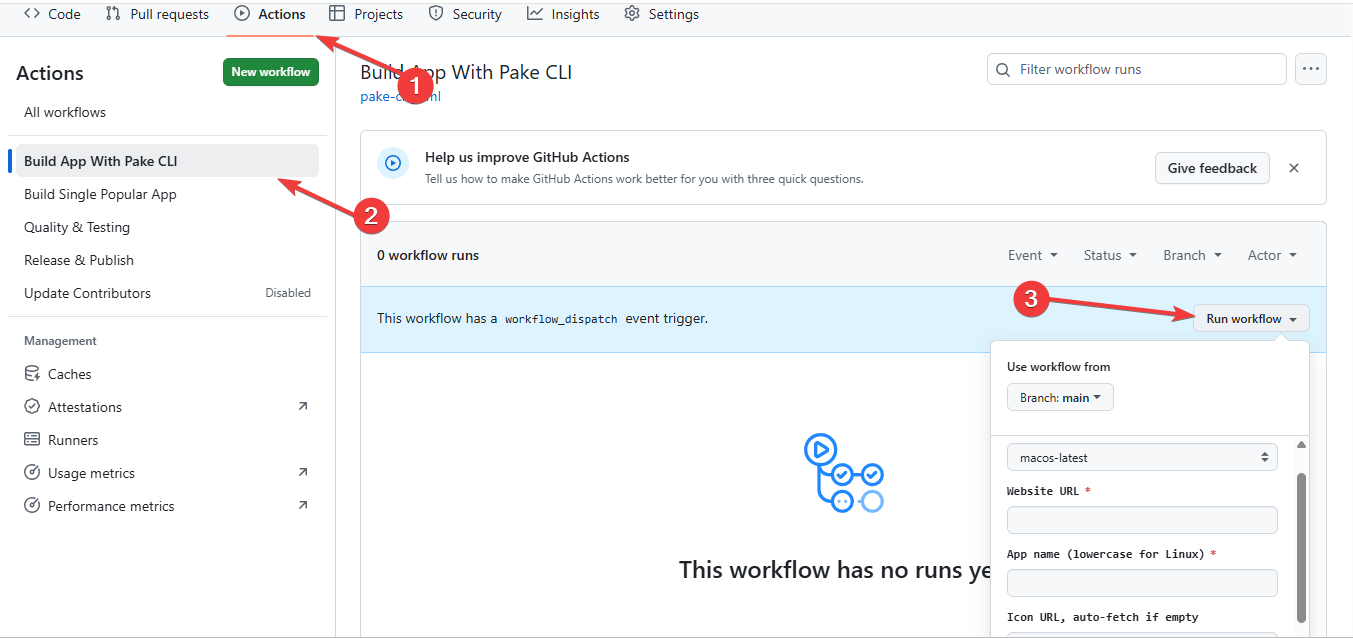This screenshot has width=1353, height=638.
Task: Select the macos-latest runner option
Action: (x=1142, y=455)
